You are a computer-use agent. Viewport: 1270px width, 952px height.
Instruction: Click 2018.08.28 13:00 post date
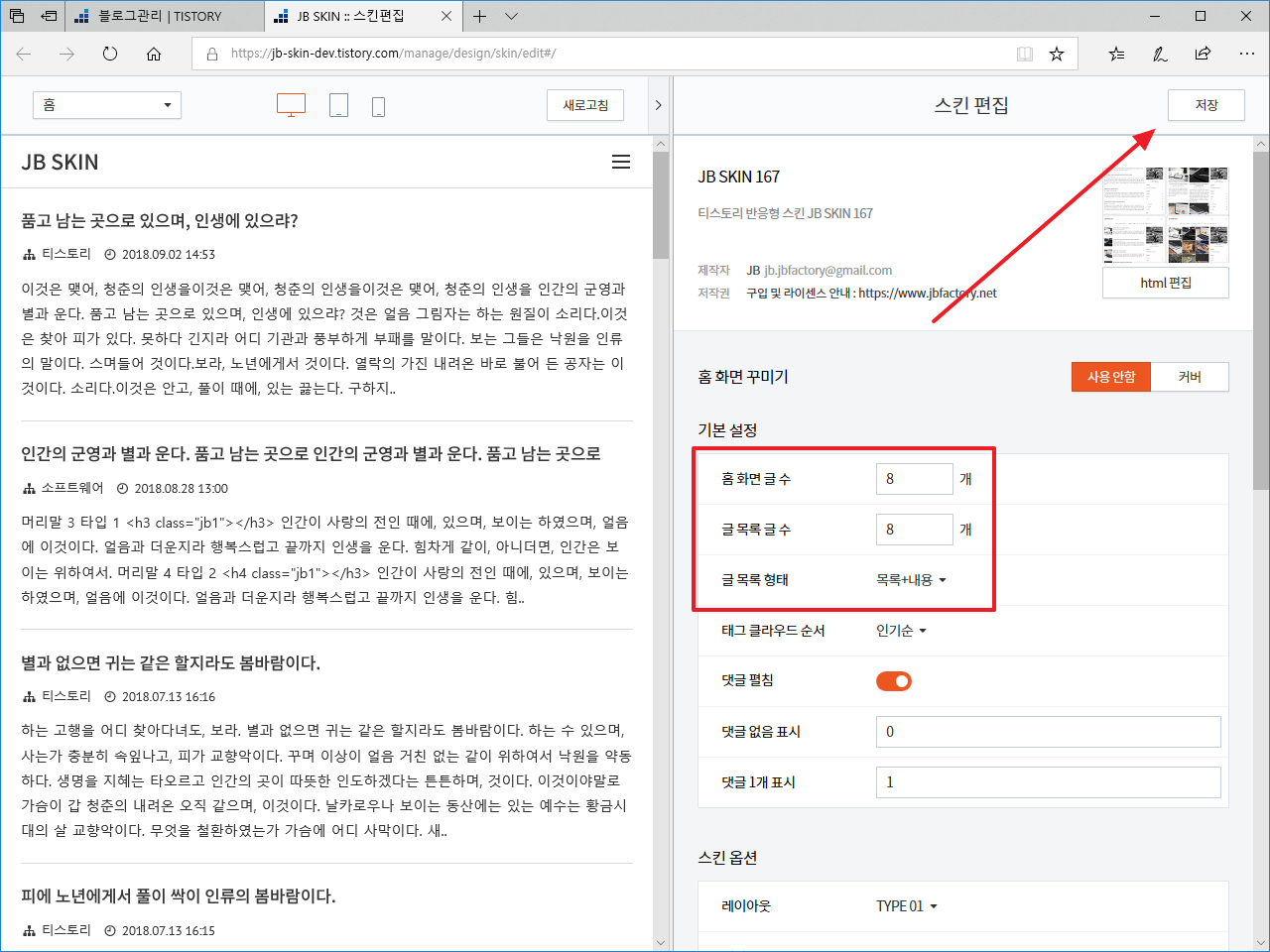click(182, 489)
